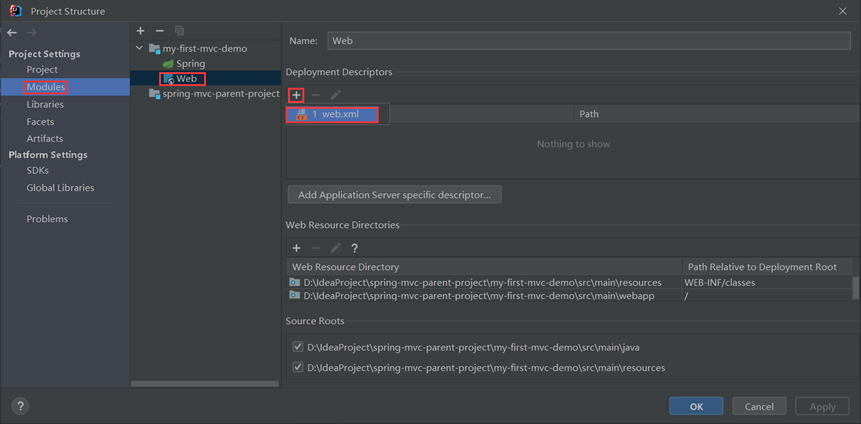The image size is (861, 424).
Task: Select the WEB-INF/classes path cell
Action: tap(767, 282)
